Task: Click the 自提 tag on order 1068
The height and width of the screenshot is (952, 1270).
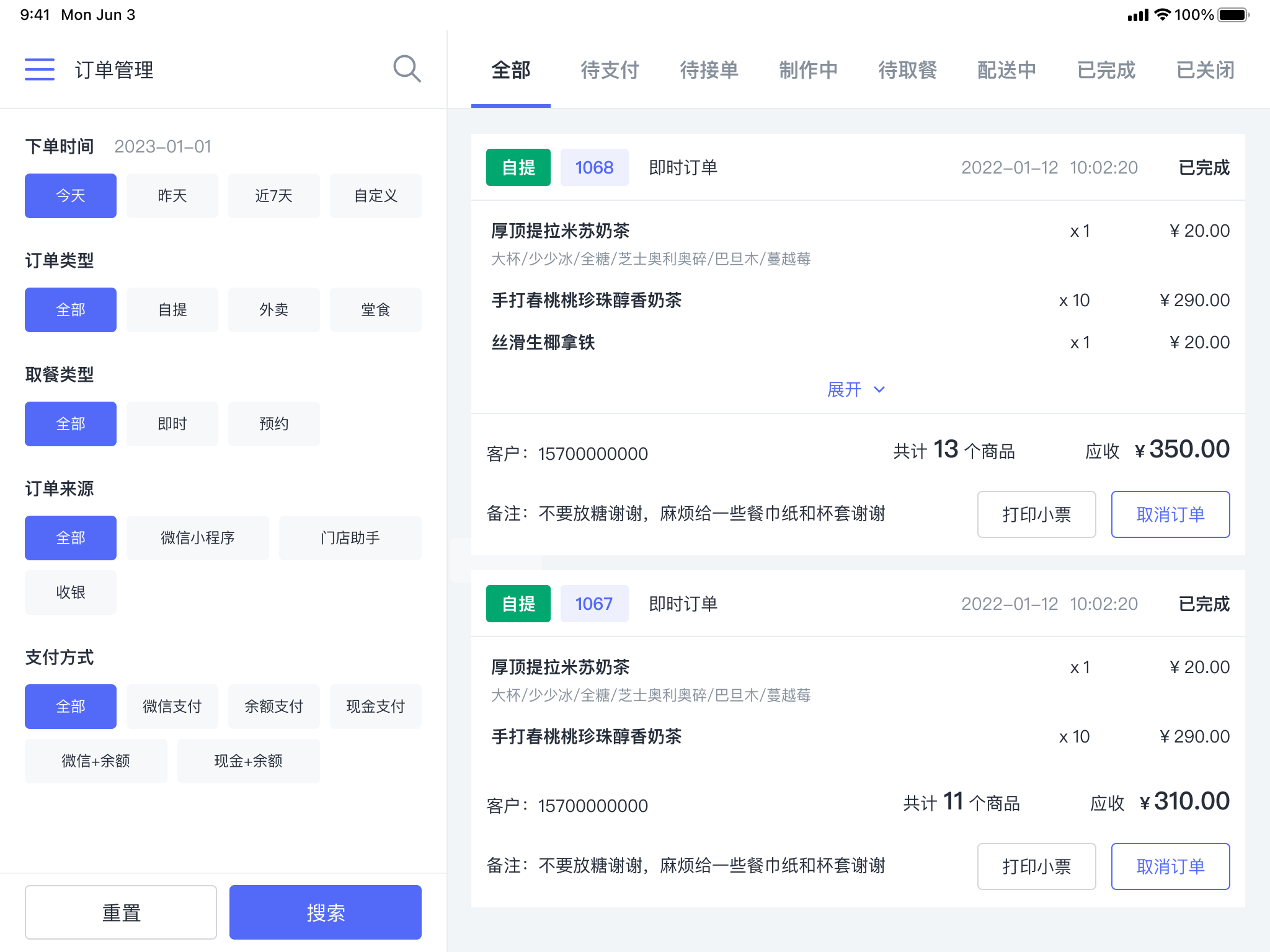Action: (x=518, y=167)
